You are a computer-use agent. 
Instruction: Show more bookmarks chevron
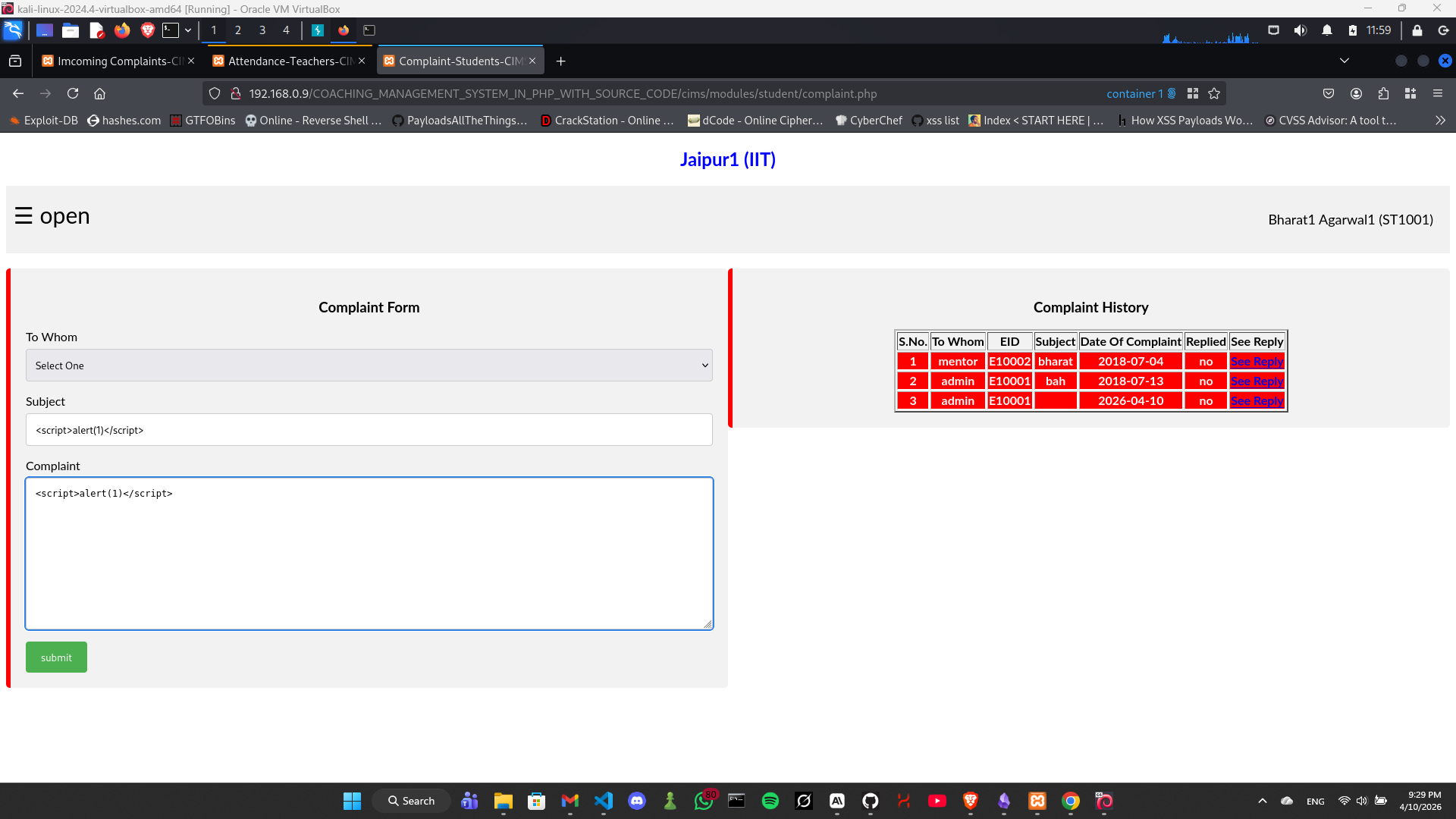[x=1440, y=121]
